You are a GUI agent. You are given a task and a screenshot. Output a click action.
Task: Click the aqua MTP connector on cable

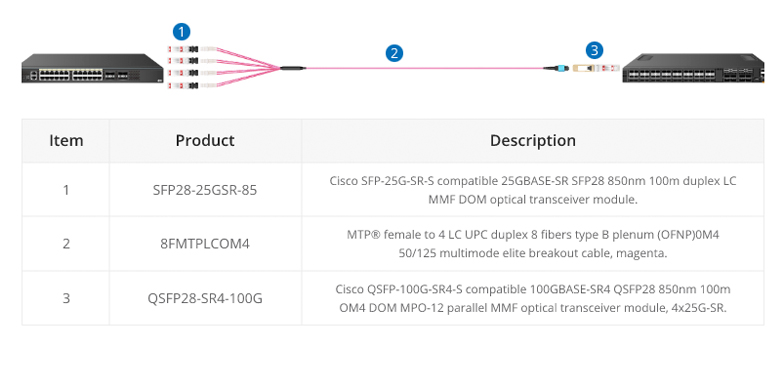click(558, 68)
